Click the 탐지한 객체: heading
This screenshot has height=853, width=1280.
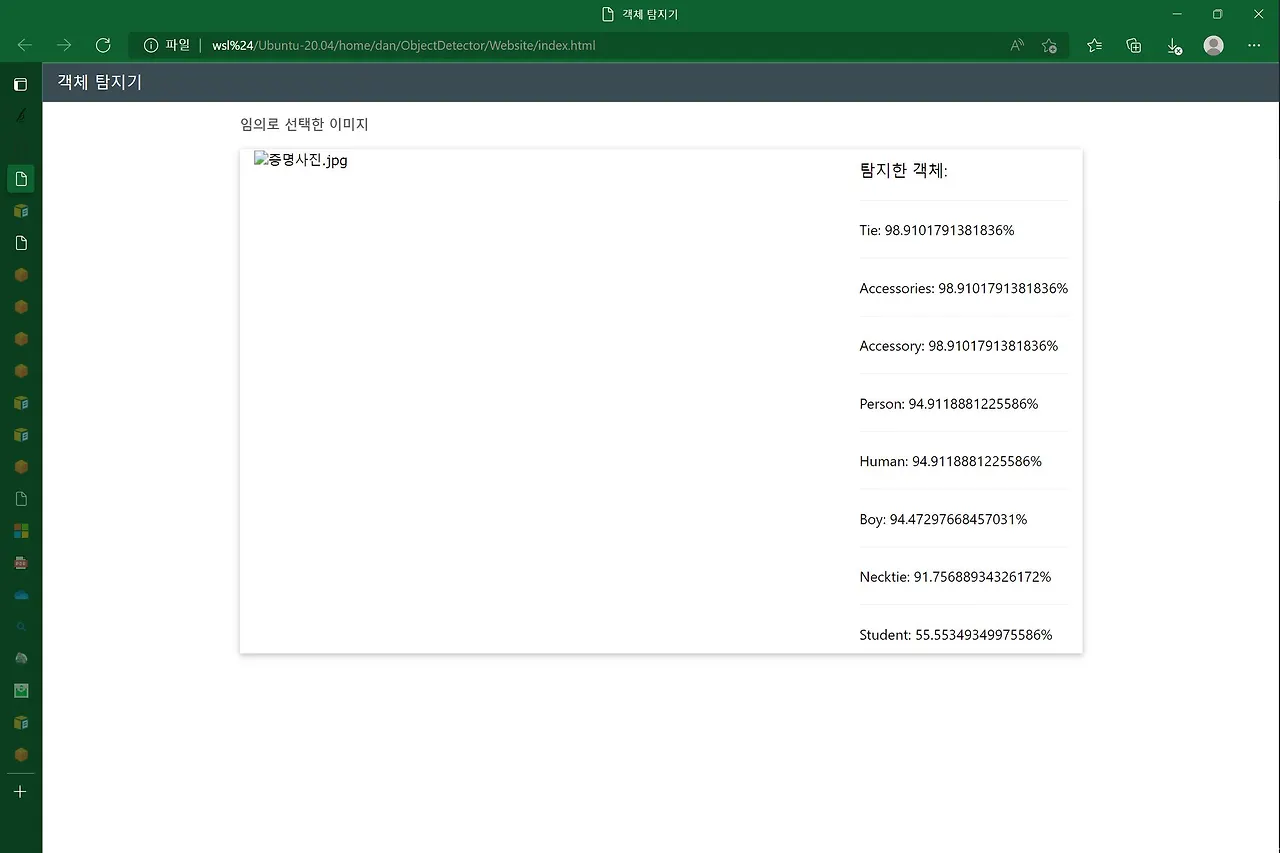tap(902, 170)
